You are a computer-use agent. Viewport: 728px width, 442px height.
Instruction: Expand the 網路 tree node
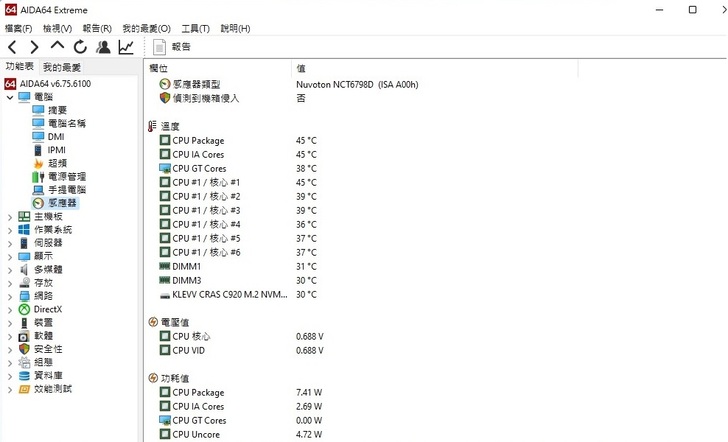[10, 296]
